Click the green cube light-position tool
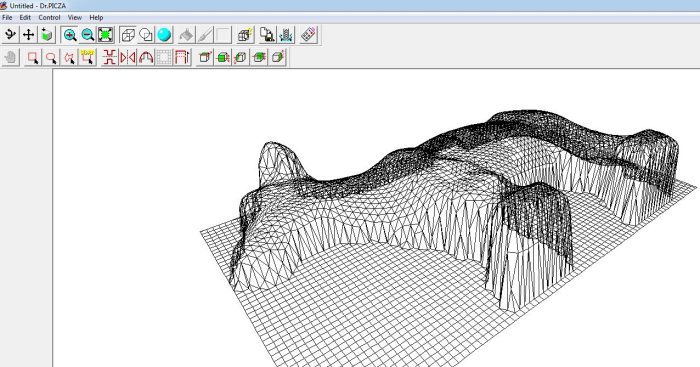The width and height of the screenshot is (700, 367). coord(47,35)
